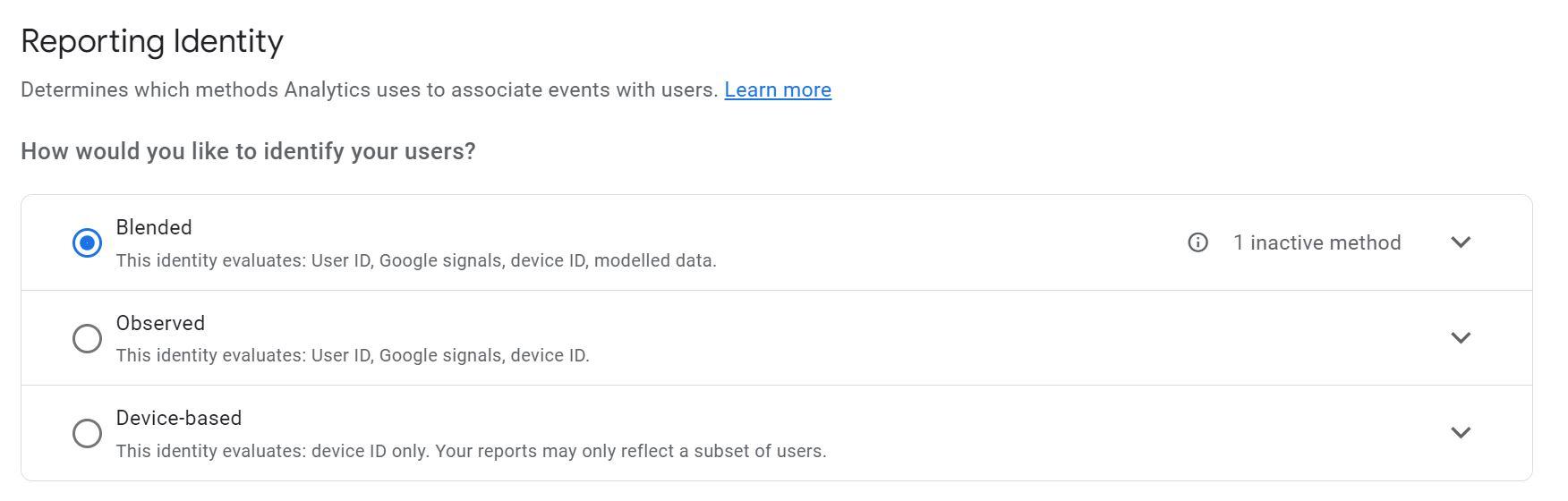Click the Blended option label
The image size is (1568, 501).
coord(154,227)
